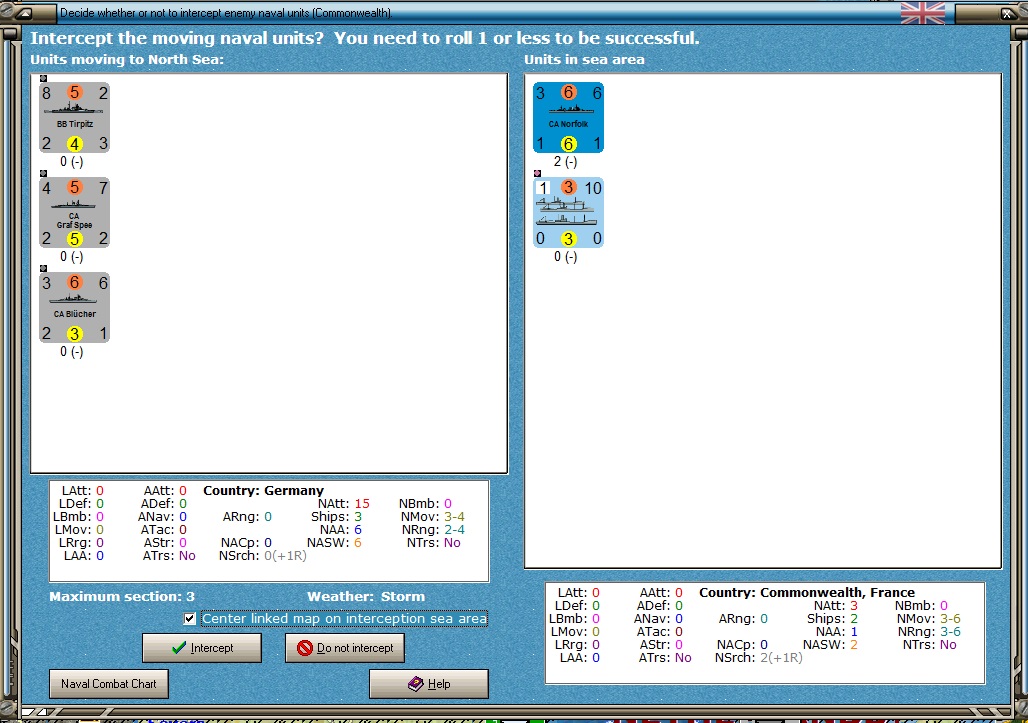Click the small marker above the convoy unit

point(538,174)
